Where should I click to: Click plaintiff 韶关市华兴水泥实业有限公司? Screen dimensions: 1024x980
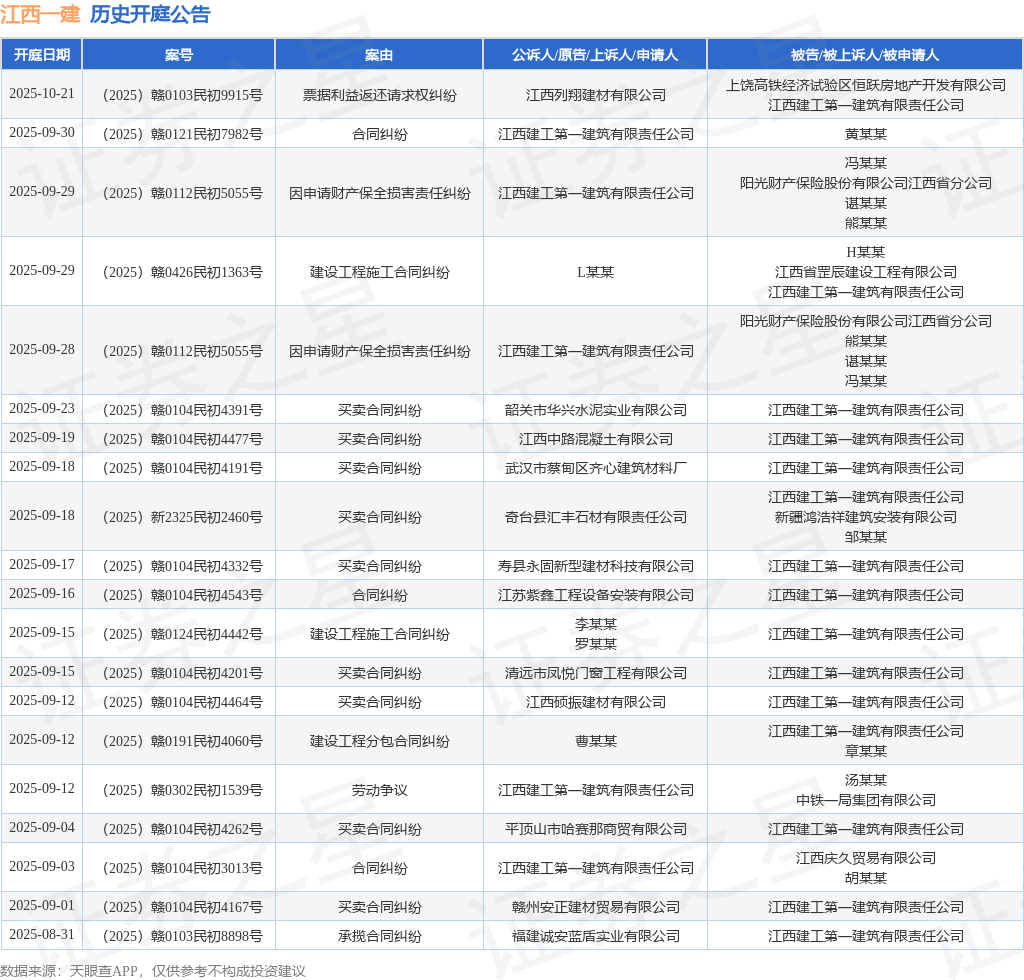point(596,410)
